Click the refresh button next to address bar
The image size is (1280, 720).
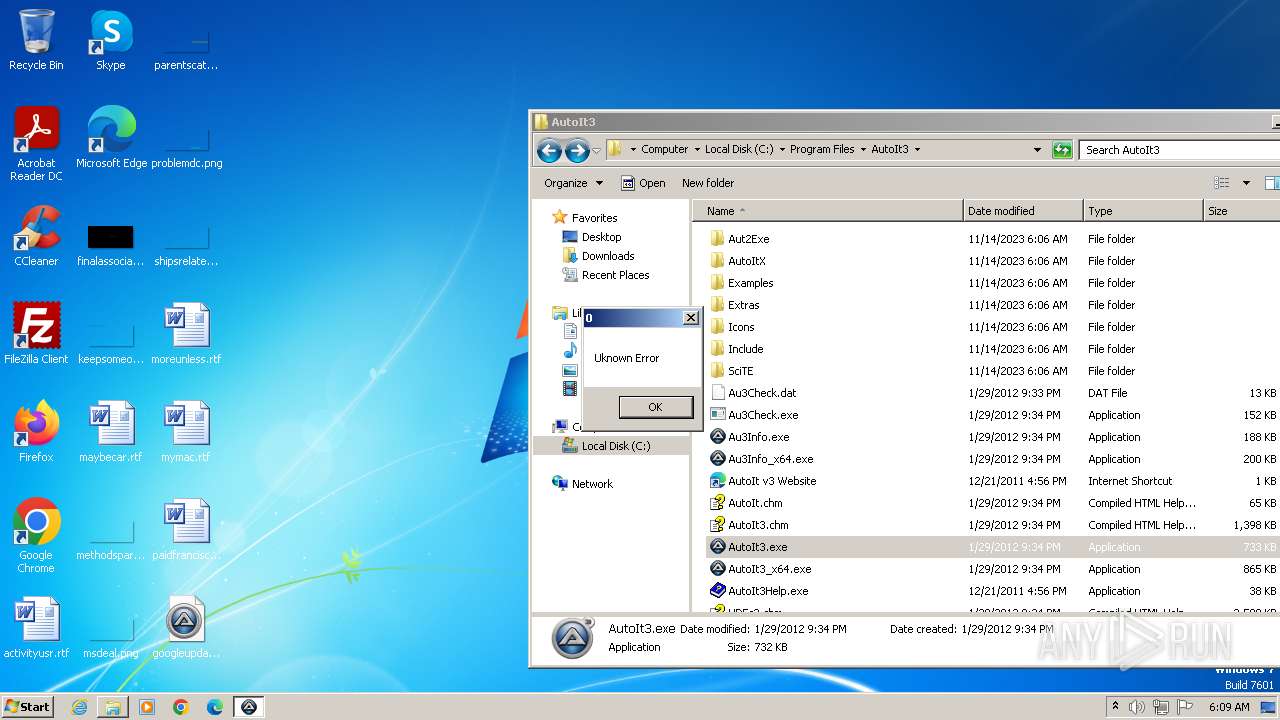coord(1062,150)
